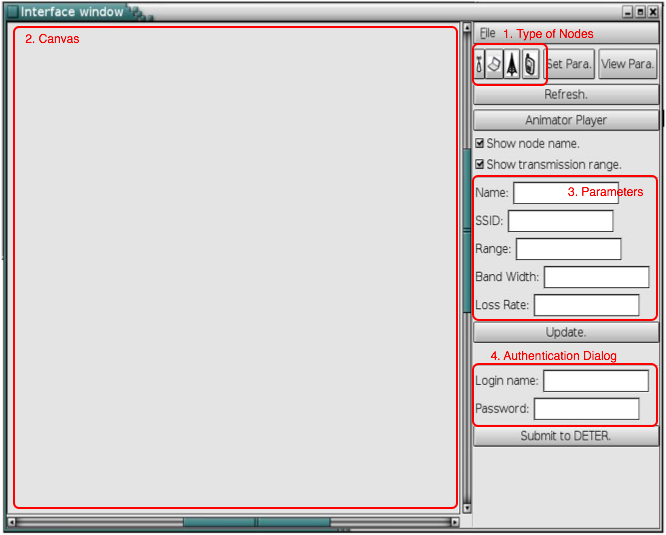Disable Show transmission range option
This screenshot has height=535, width=666.
(480, 164)
